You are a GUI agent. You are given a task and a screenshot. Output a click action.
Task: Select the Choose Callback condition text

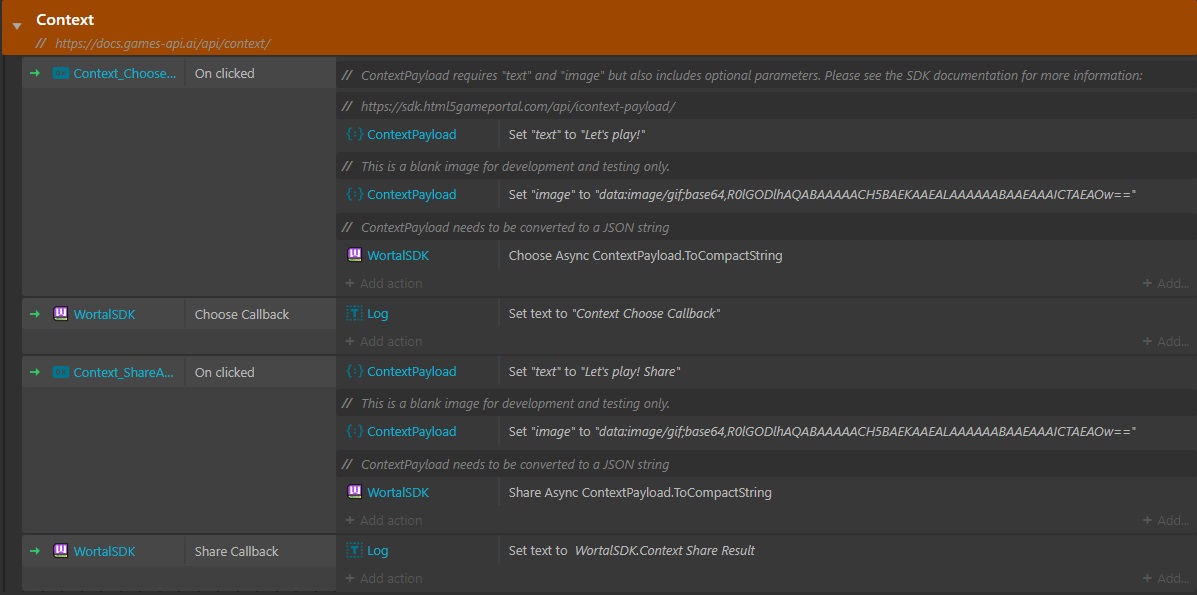pos(241,313)
